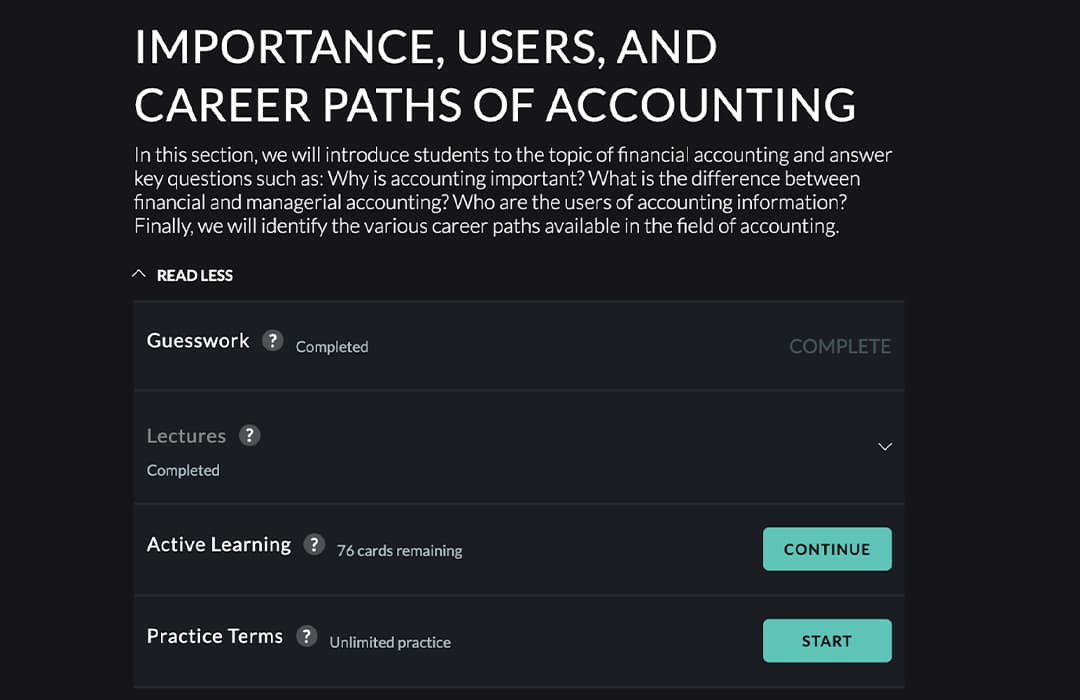The width and height of the screenshot is (1080, 700).
Task: Click Completed status under Lectures
Action: click(183, 470)
